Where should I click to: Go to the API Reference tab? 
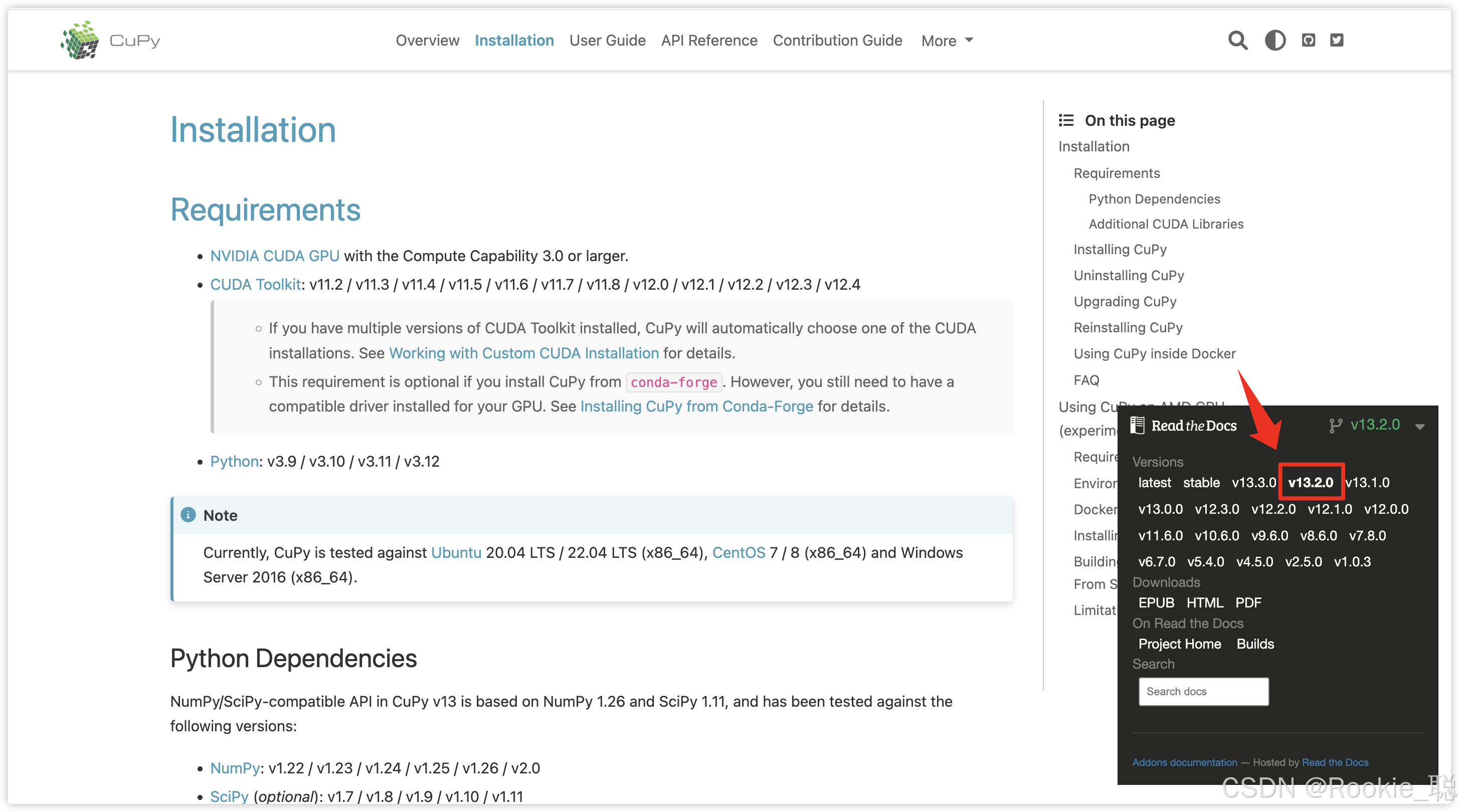pos(708,41)
